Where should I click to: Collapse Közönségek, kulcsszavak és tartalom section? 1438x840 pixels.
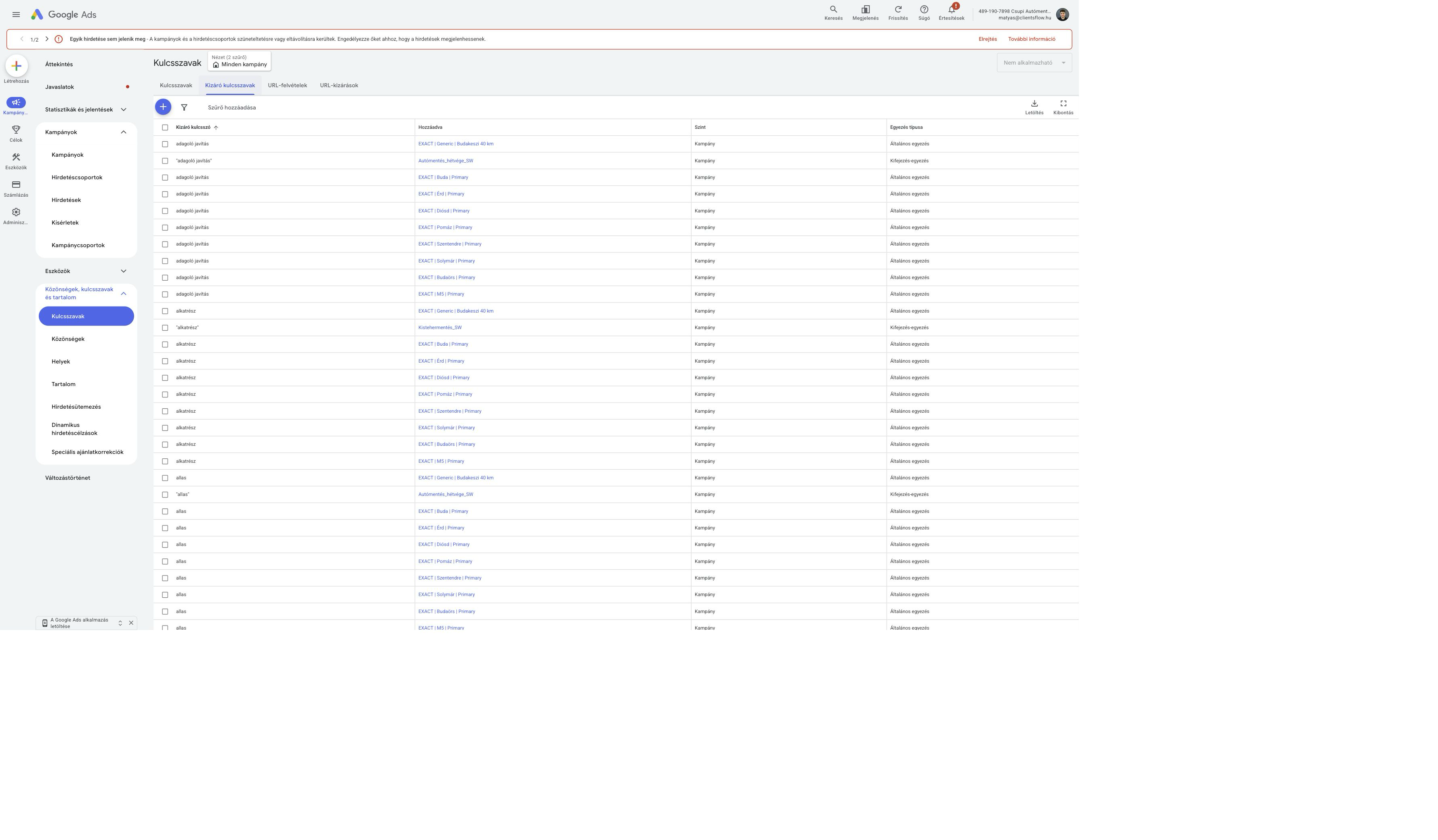click(x=123, y=293)
